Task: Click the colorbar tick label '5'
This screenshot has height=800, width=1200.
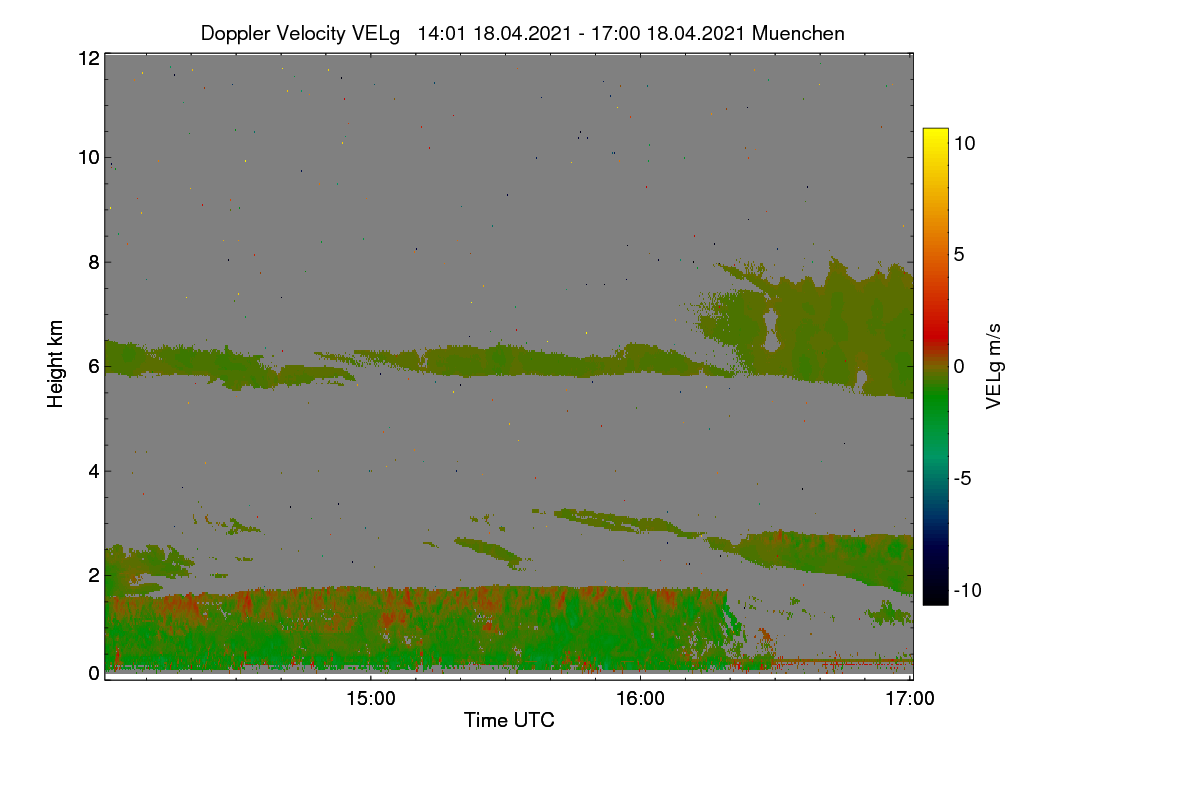Action: [958, 254]
